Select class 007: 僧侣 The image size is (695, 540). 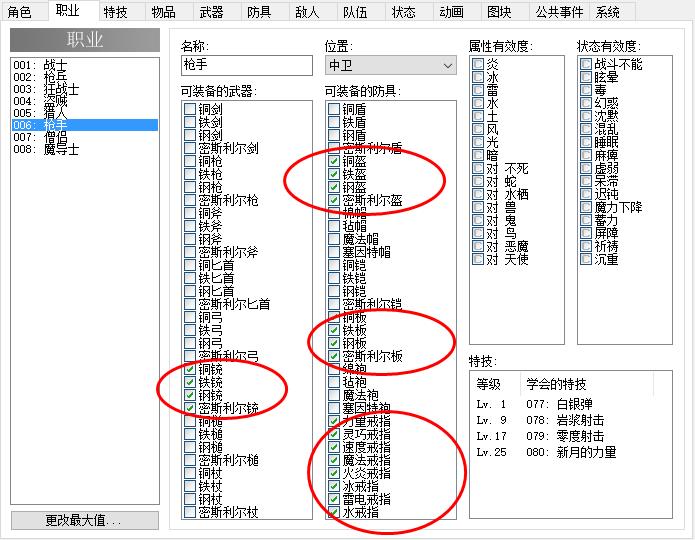coord(85,137)
